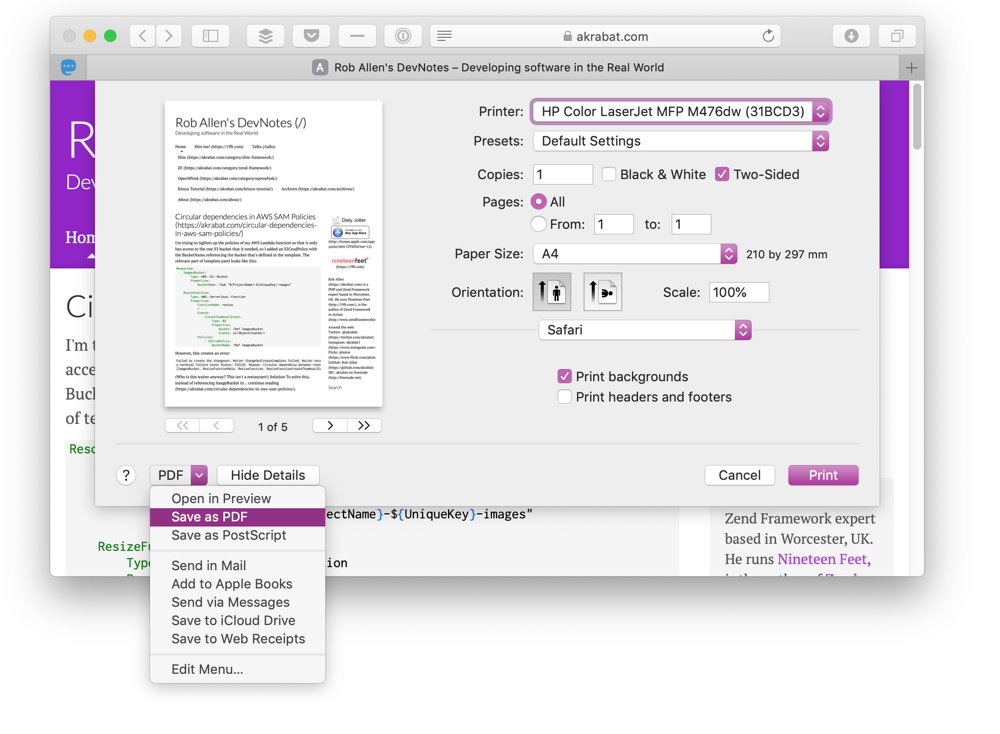Screen dimensions: 1000x734
Task: Click the Scale percentage field
Action: pyautogui.click(x=739, y=292)
